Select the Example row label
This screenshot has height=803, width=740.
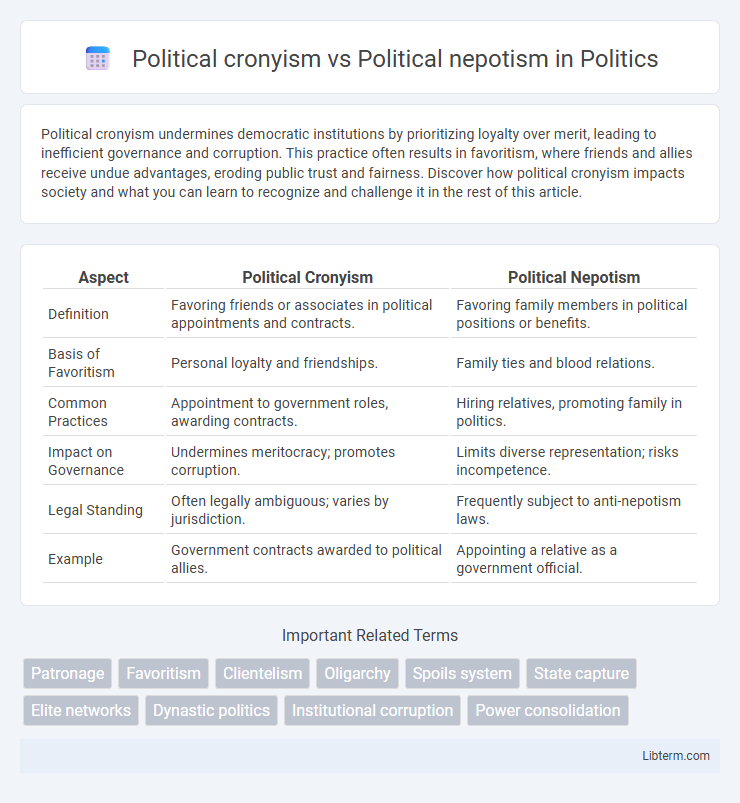point(75,559)
